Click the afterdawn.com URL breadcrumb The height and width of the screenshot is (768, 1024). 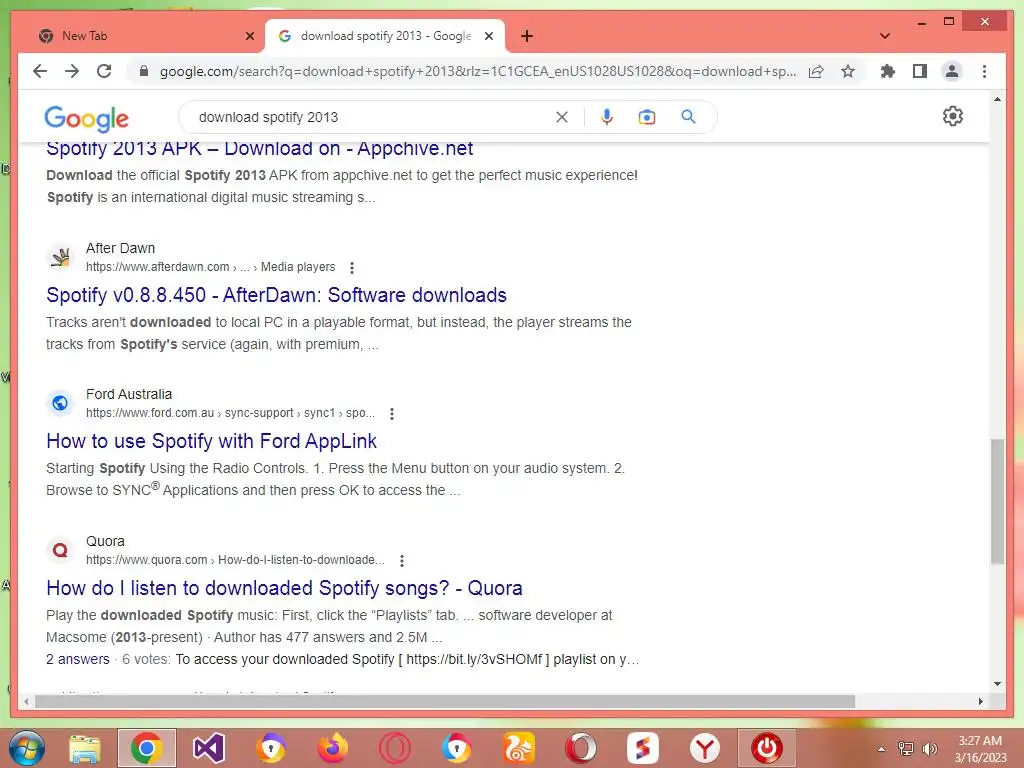click(210, 267)
